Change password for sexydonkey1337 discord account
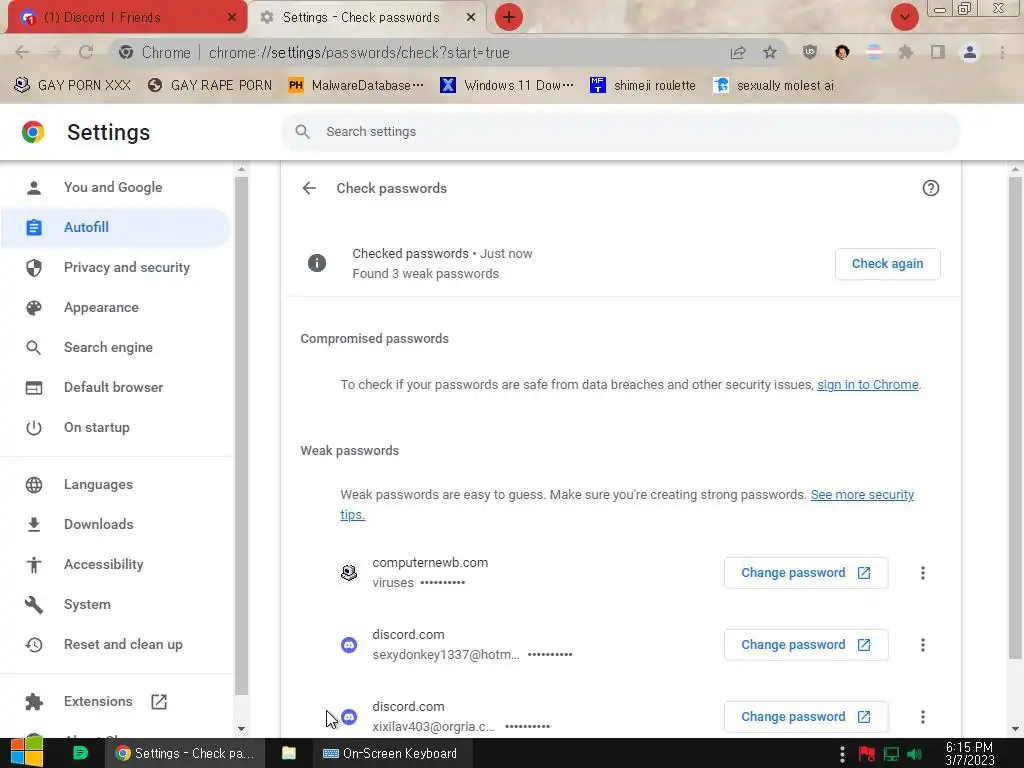Screen dimensions: 1024x768 pyautogui.click(x=806, y=645)
